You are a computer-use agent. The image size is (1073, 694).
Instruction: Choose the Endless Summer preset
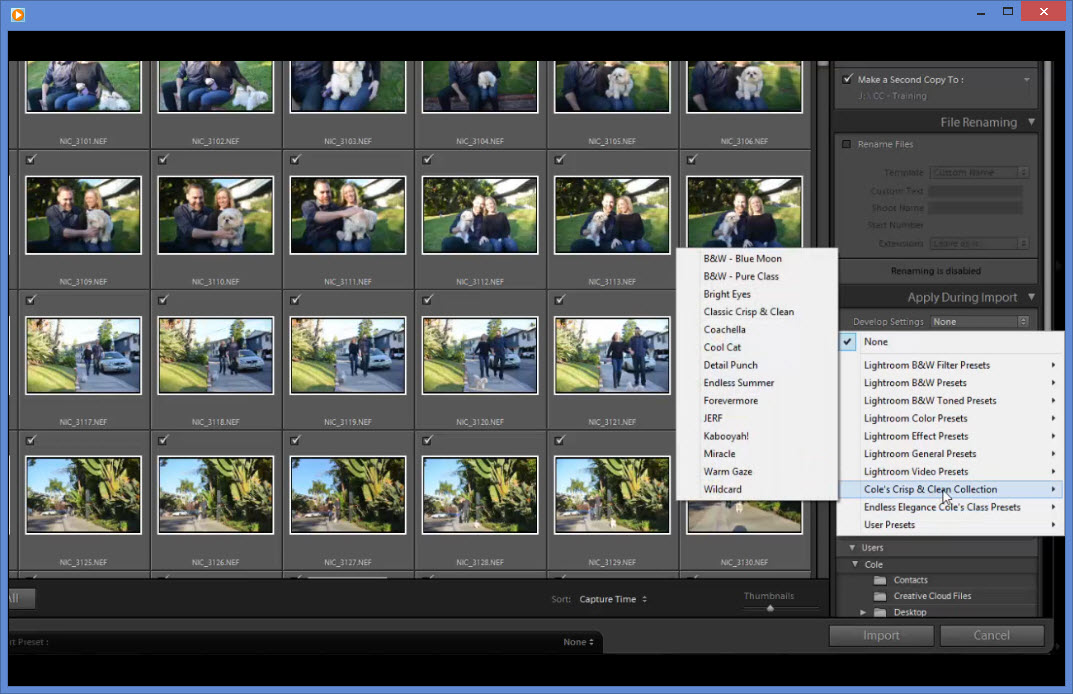[739, 383]
